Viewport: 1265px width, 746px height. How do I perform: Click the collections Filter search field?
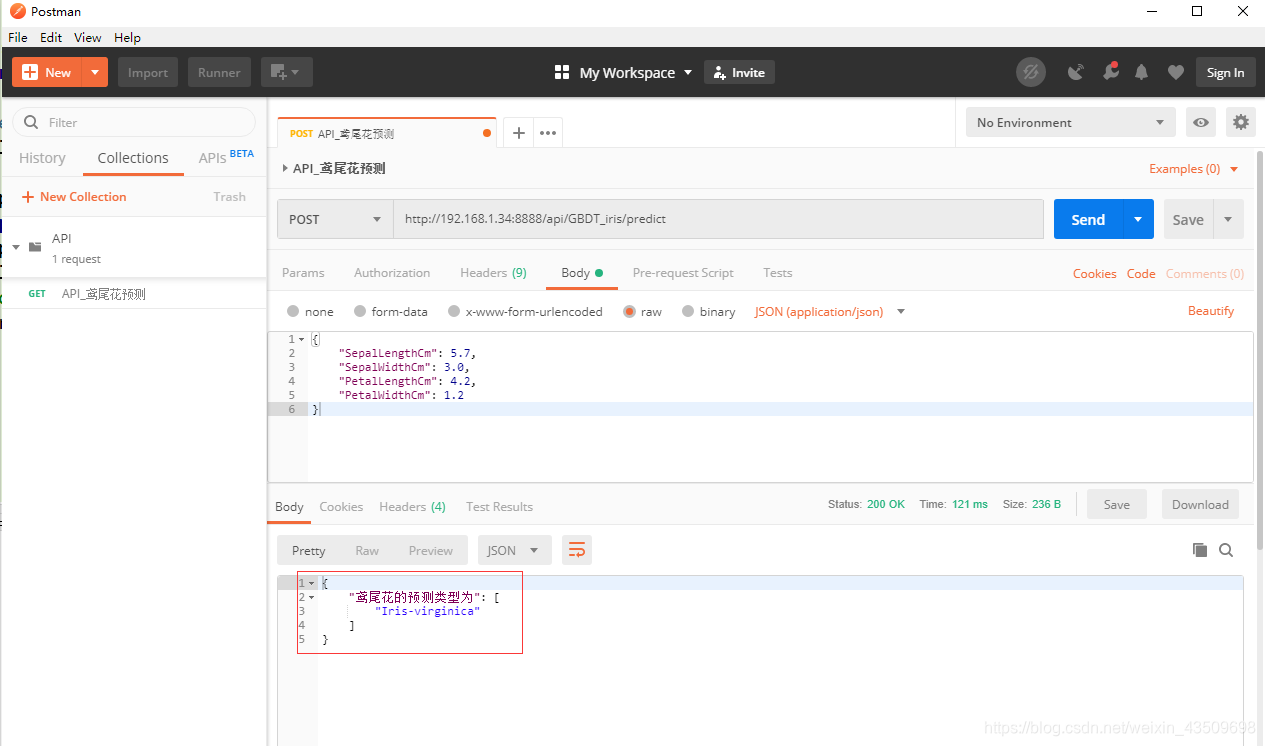(133, 122)
